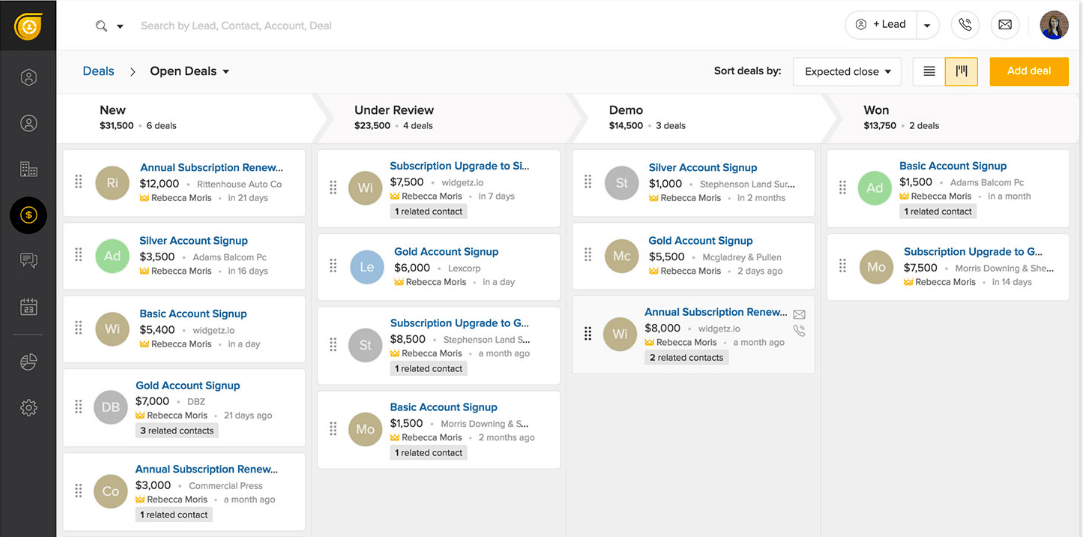
Task: Switch to list view
Action: pos(929,72)
